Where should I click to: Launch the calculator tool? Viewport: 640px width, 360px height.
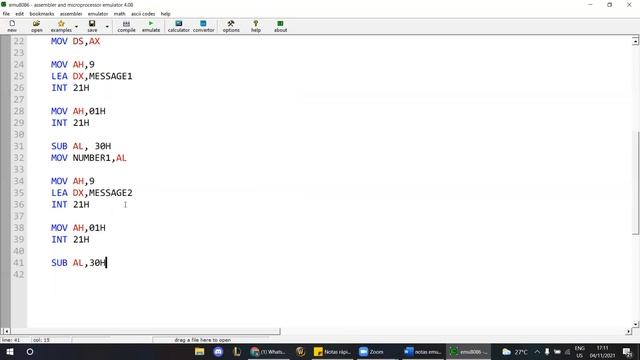[178, 26]
